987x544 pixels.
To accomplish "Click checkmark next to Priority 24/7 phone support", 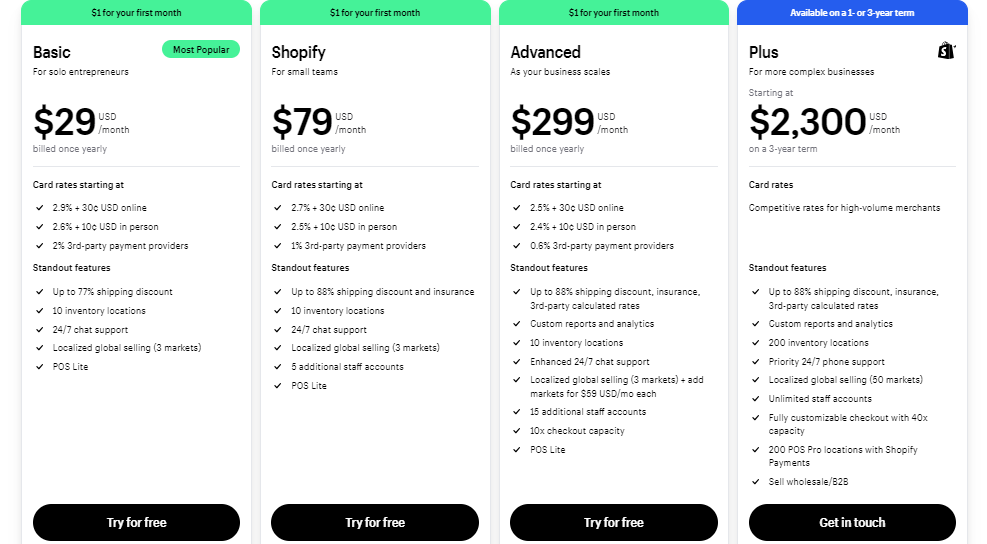I will tap(755, 361).
